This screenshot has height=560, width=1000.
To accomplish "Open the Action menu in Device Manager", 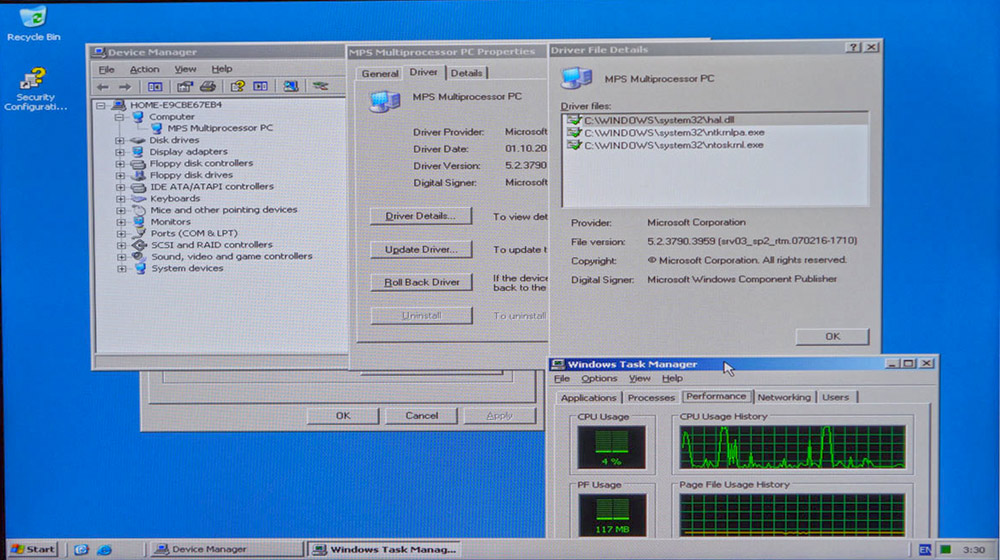I will 144,69.
